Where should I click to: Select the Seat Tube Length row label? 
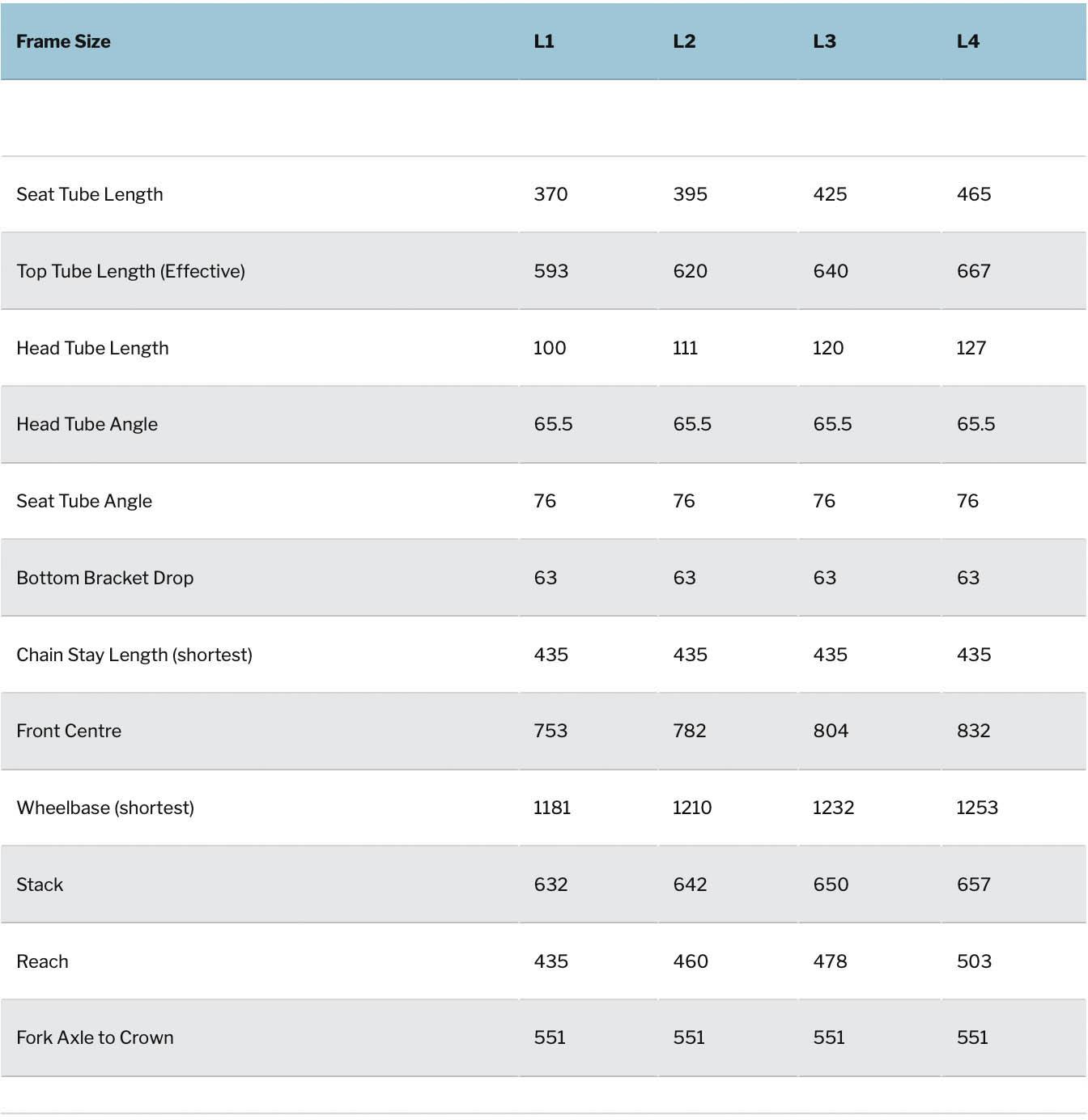[x=90, y=194]
